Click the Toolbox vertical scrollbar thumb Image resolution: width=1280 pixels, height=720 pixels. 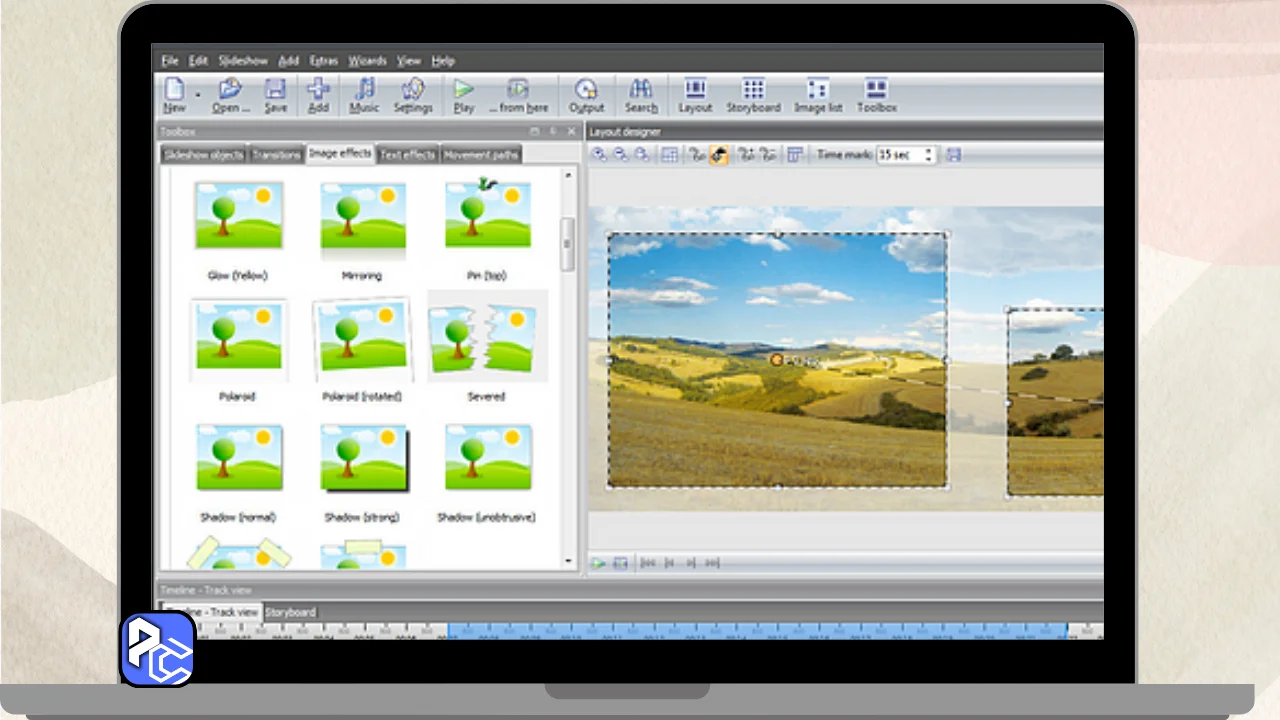(x=568, y=243)
